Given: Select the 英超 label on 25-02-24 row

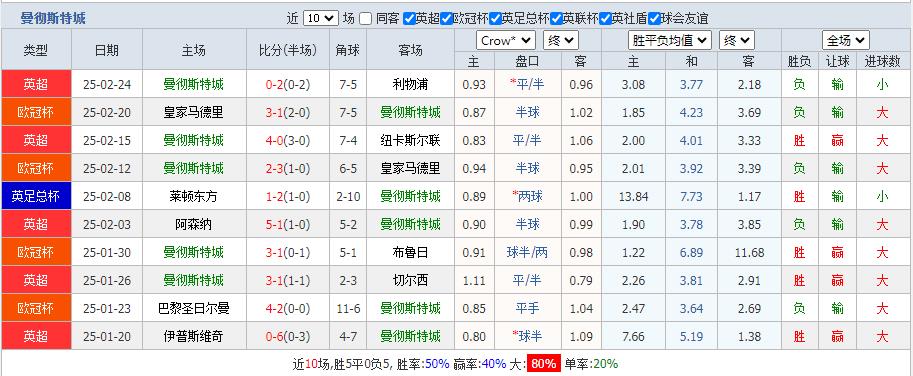Looking at the screenshot, I should (36, 85).
